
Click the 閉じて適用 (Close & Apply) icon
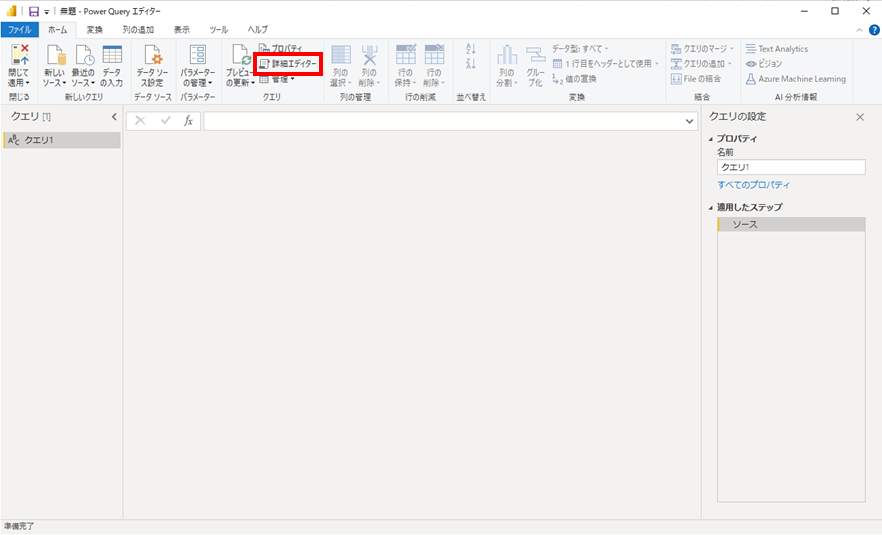19,58
